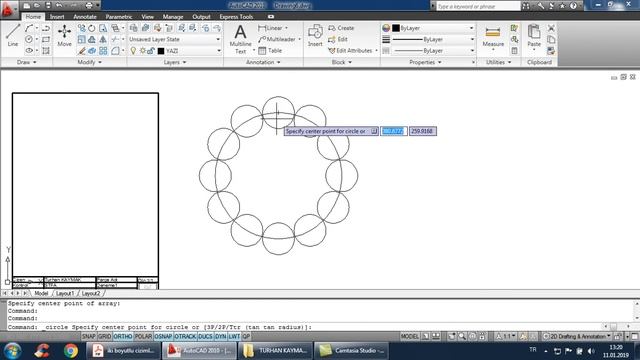
Task: Click the Multiline Text tool
Action: pyautogui.click(x=240, y=39)
